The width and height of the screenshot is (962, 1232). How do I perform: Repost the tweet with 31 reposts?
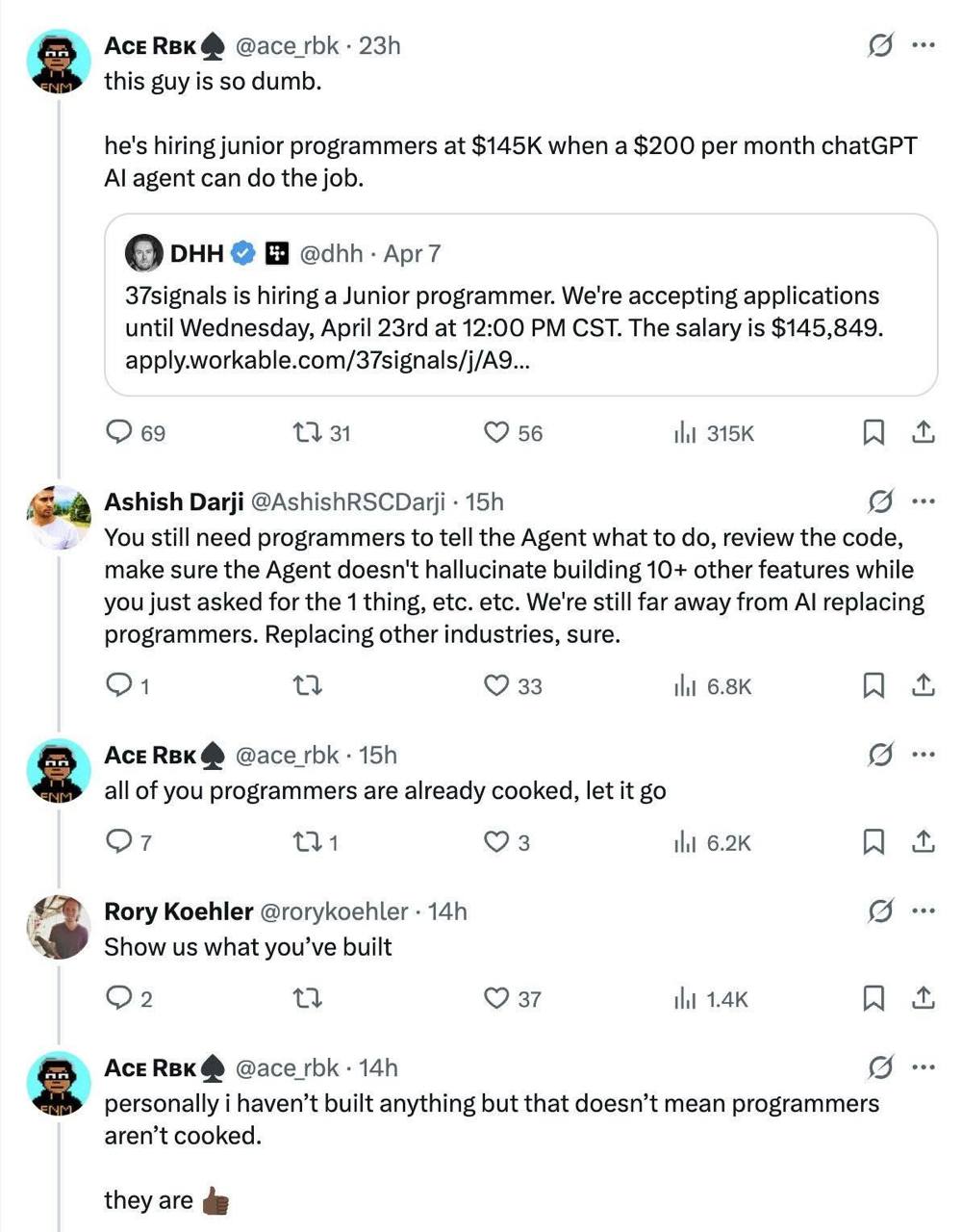pos(307,433)
